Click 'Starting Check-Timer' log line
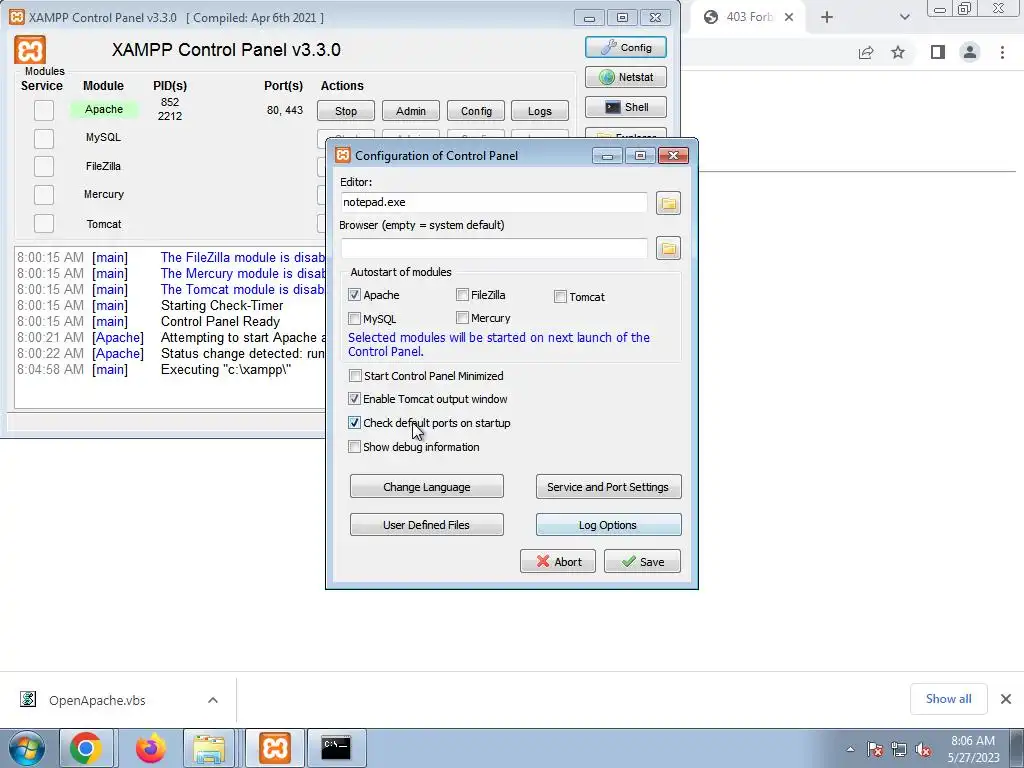Image resolution: width=1024 pixels, height=768 pixels. [x=222, y=306]
